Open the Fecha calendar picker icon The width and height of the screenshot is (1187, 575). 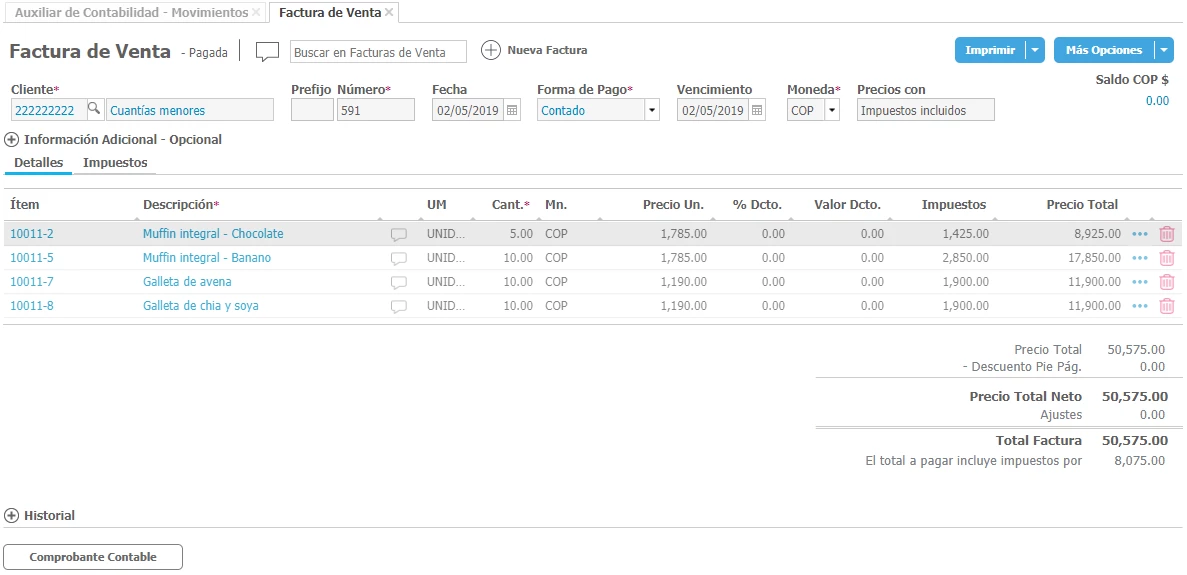[x=512, y=110]
